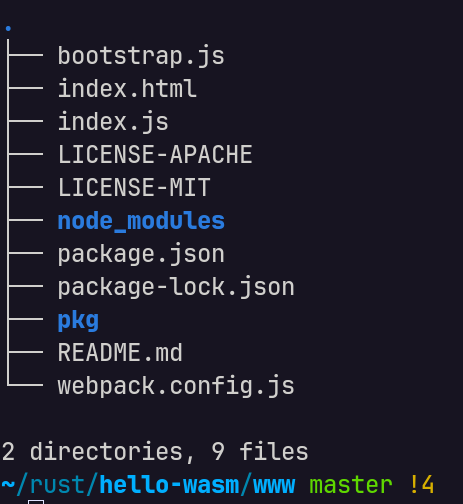Select webpack.config.js at the tree bottom
The height and width of the screenshot is (504, 463).
176,386
